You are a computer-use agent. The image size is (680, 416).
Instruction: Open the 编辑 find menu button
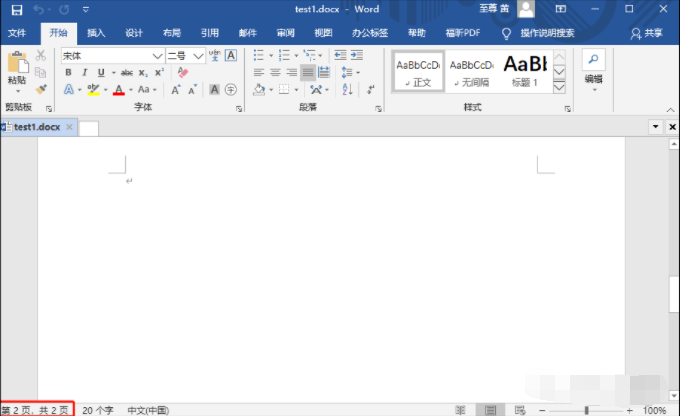[594, 72]
